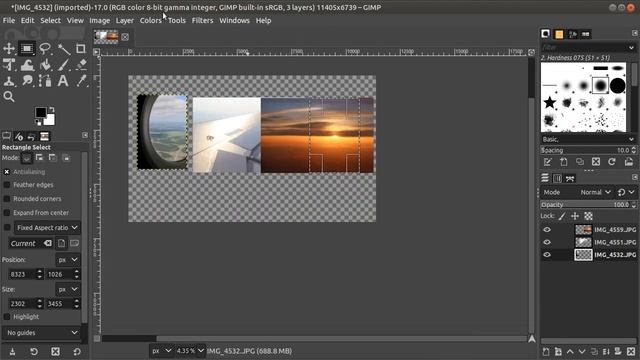Raise the selected layer
Image resolution: width=640 pixels, height=360 pixels.
tap(570, 351)
